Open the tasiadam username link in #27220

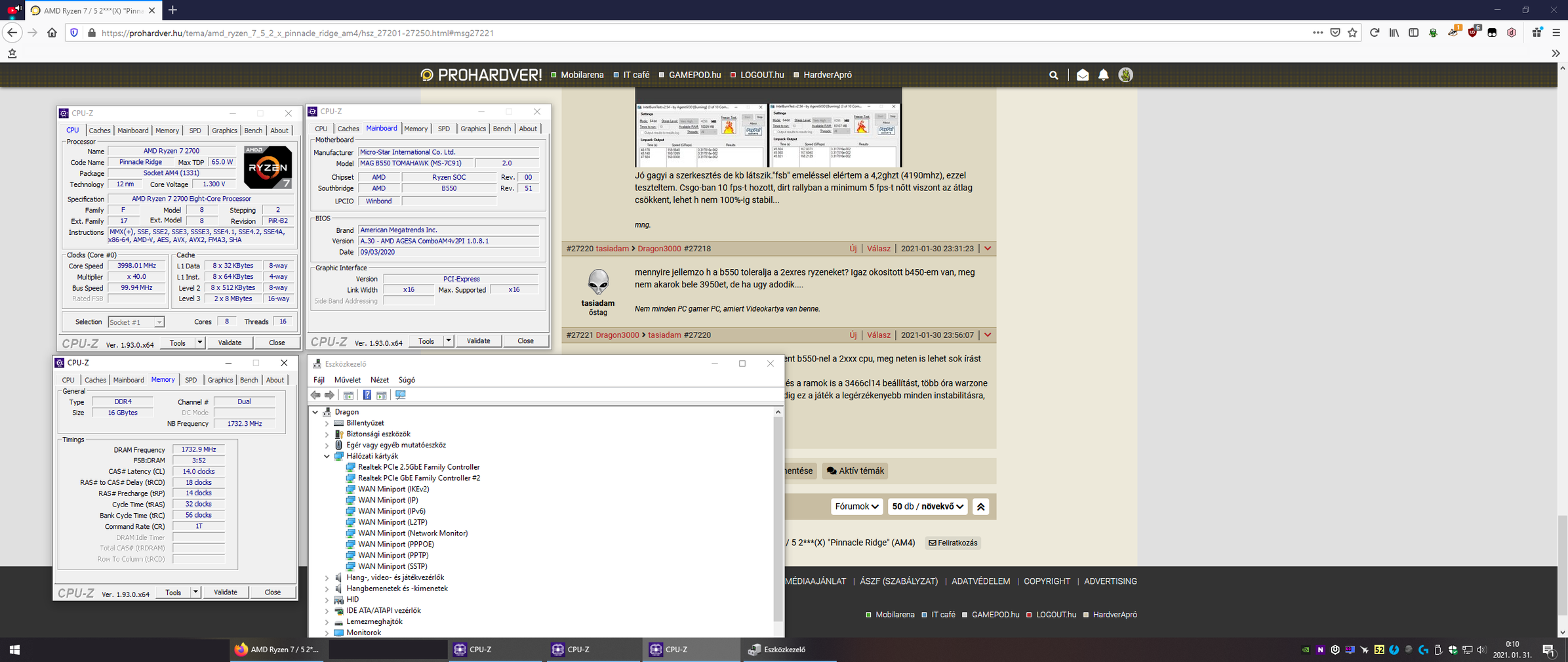[x=612, y=249]
